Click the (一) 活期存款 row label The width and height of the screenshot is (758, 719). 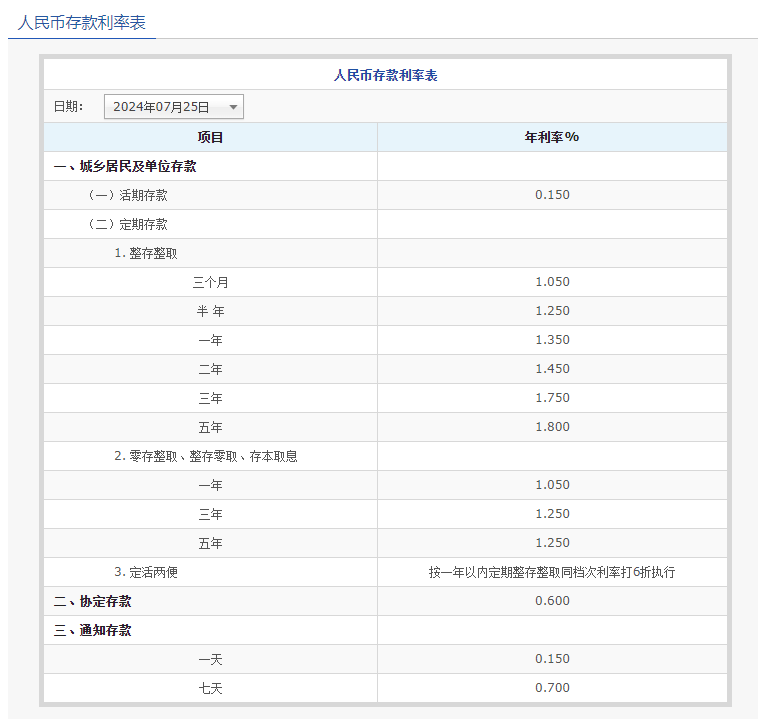coord(128,195)
